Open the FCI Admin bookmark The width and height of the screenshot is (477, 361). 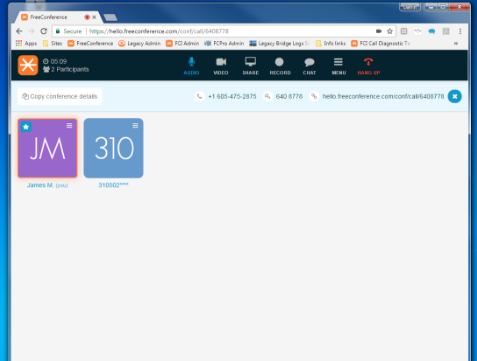(182, 43)
